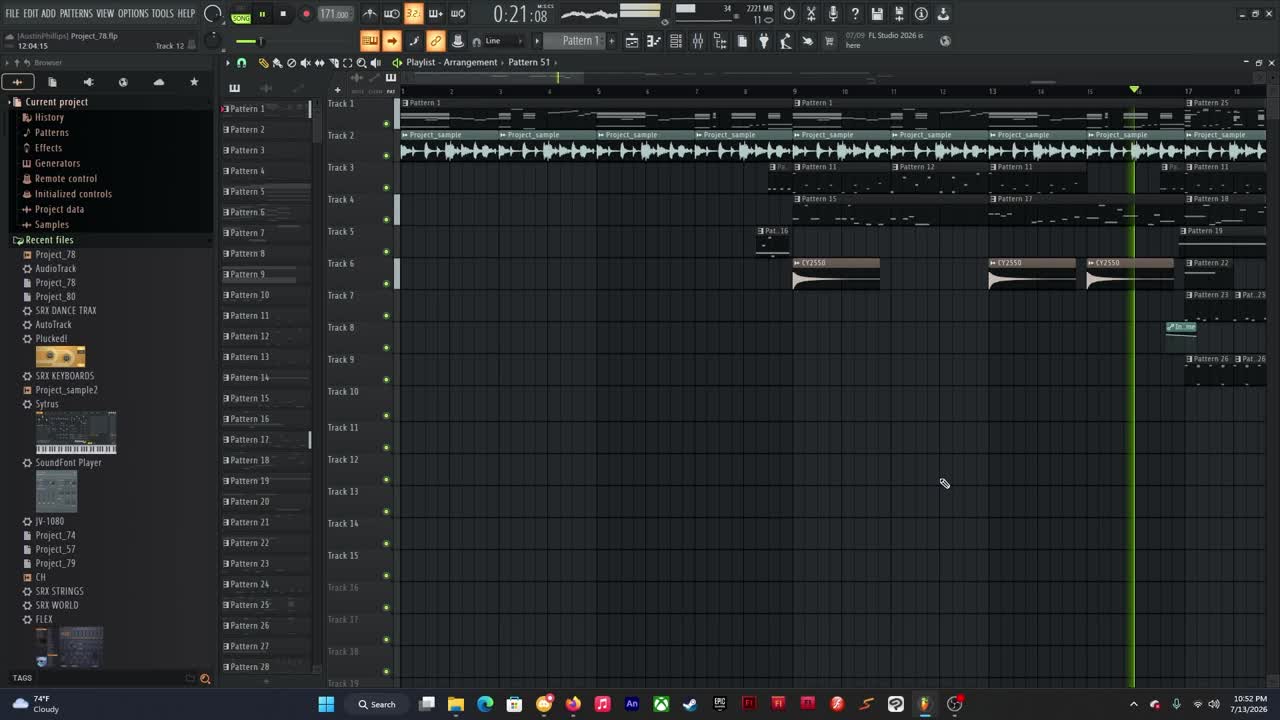
Task: Arm the record button
Action: tap(306, 14)
